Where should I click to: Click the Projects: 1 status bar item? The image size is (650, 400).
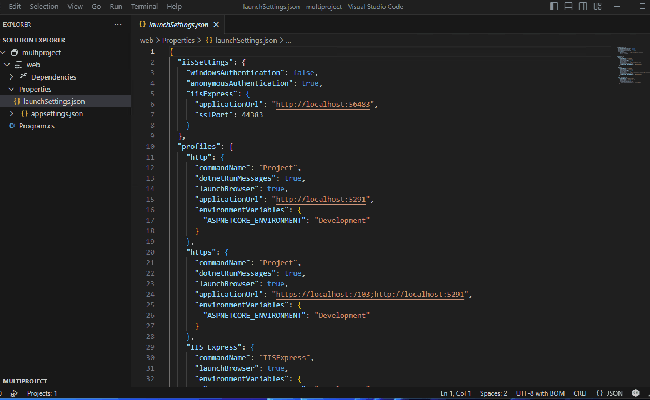(42, 393)
